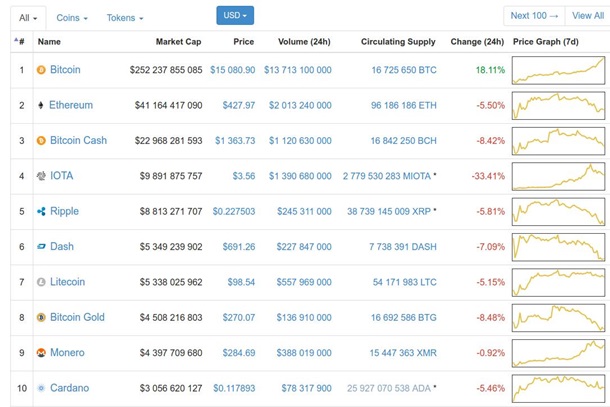Click the Bitcoin Gold coin icon
610x407 pixels.
(x=41, y=317)
